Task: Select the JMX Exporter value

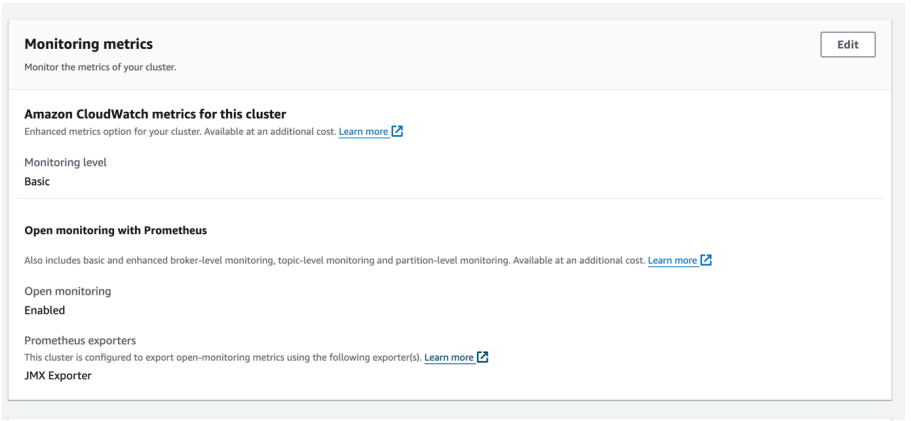Action: coord(58,376)
